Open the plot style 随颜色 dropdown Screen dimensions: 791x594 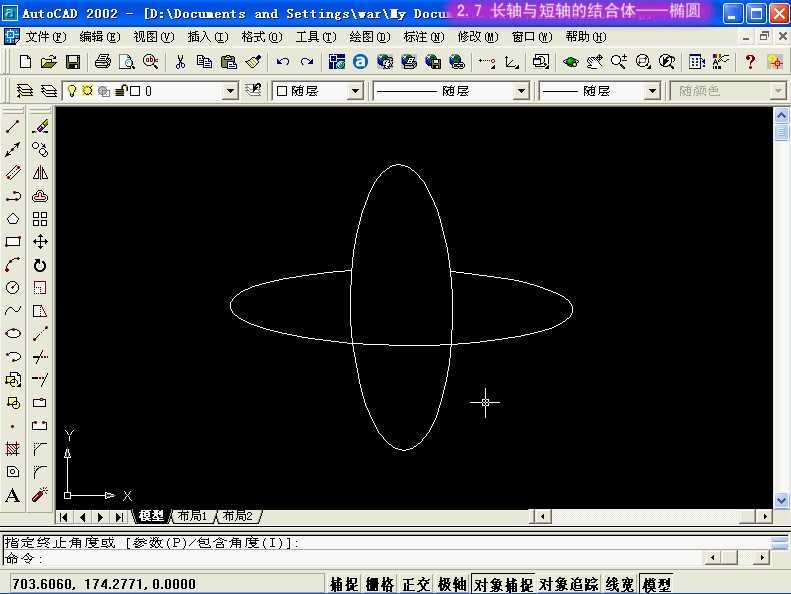pos(778,91)
